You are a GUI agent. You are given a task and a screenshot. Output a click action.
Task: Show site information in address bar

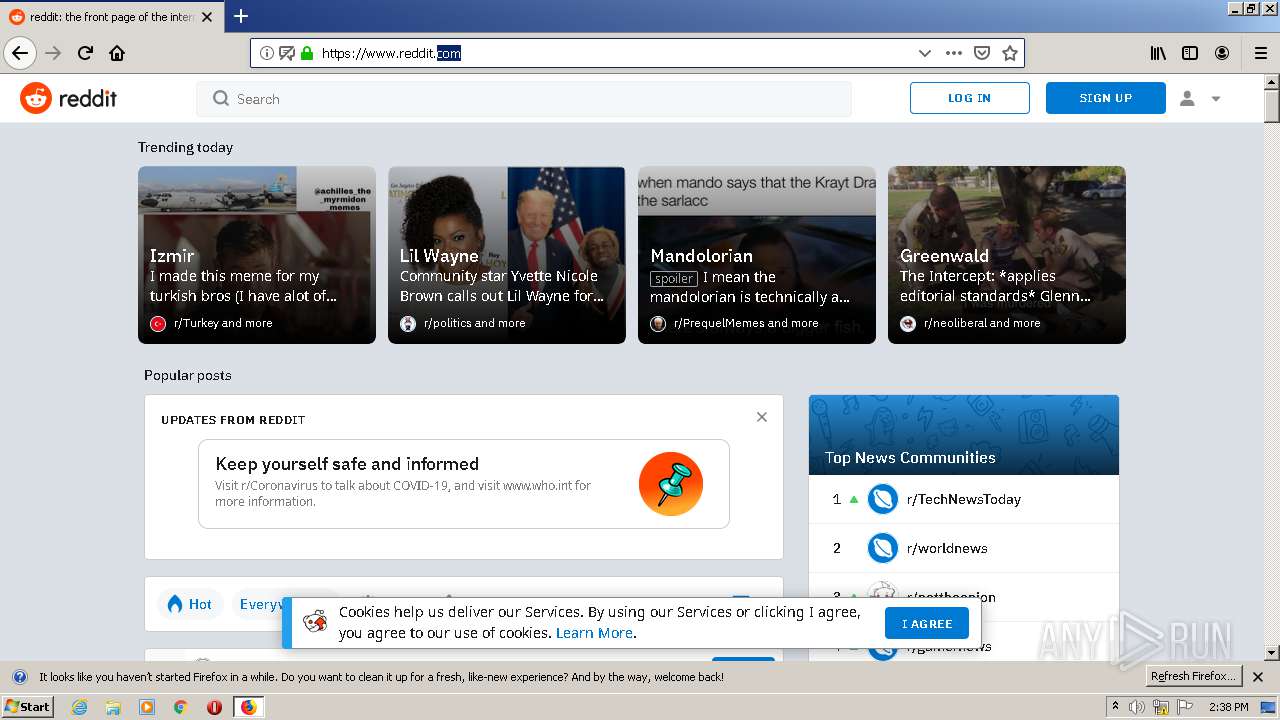[x=267, y=53]
